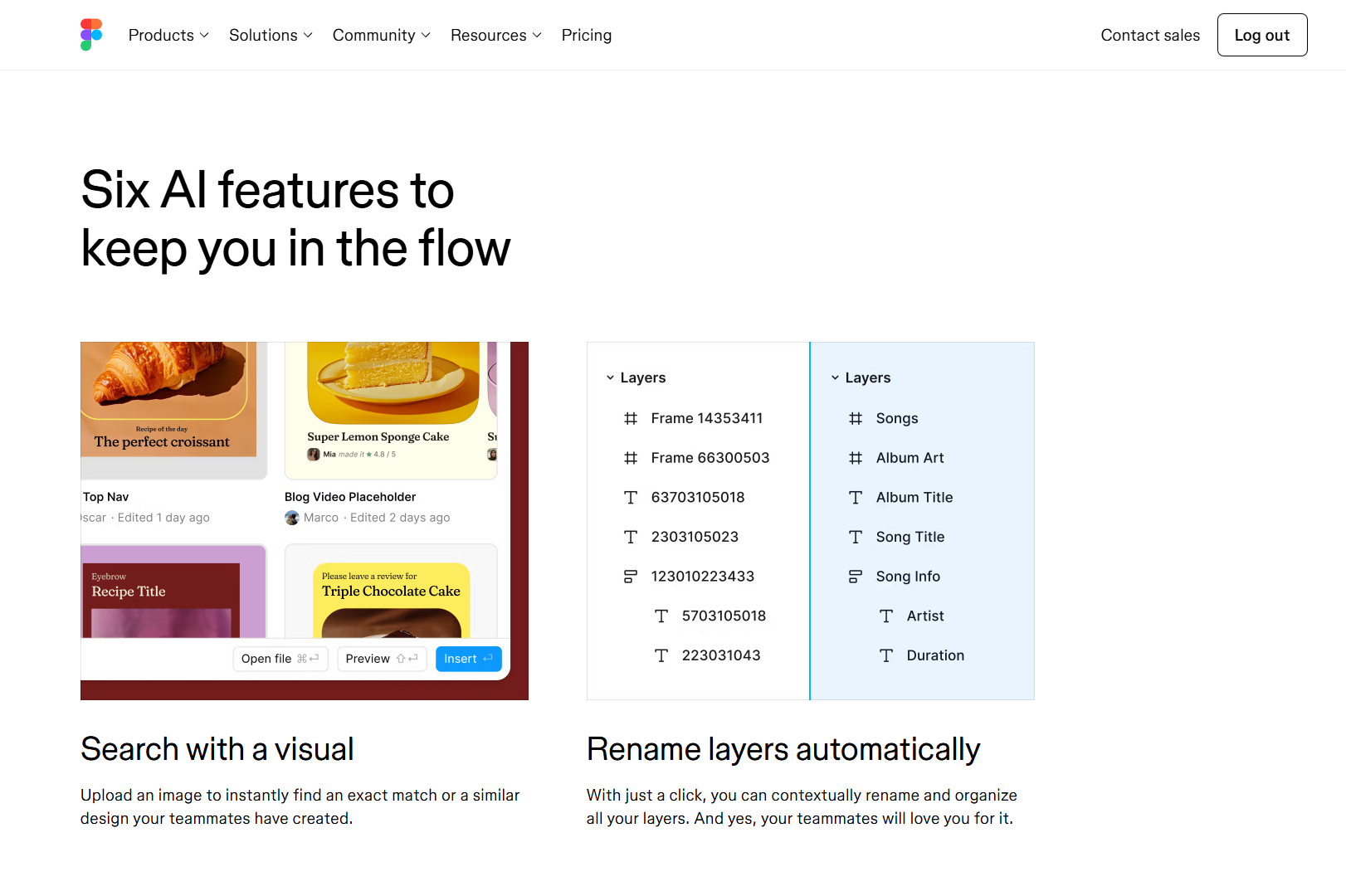Open the Products dropdown menu
This screenshot has width=1346, height=896.
point(168,35)
